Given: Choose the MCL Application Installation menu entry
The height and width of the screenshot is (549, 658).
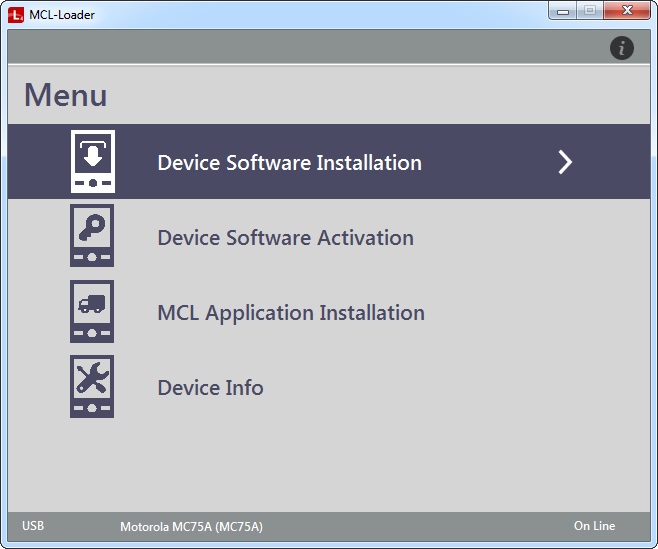Looking at the screenshot, I should click(x=329, y=312).
